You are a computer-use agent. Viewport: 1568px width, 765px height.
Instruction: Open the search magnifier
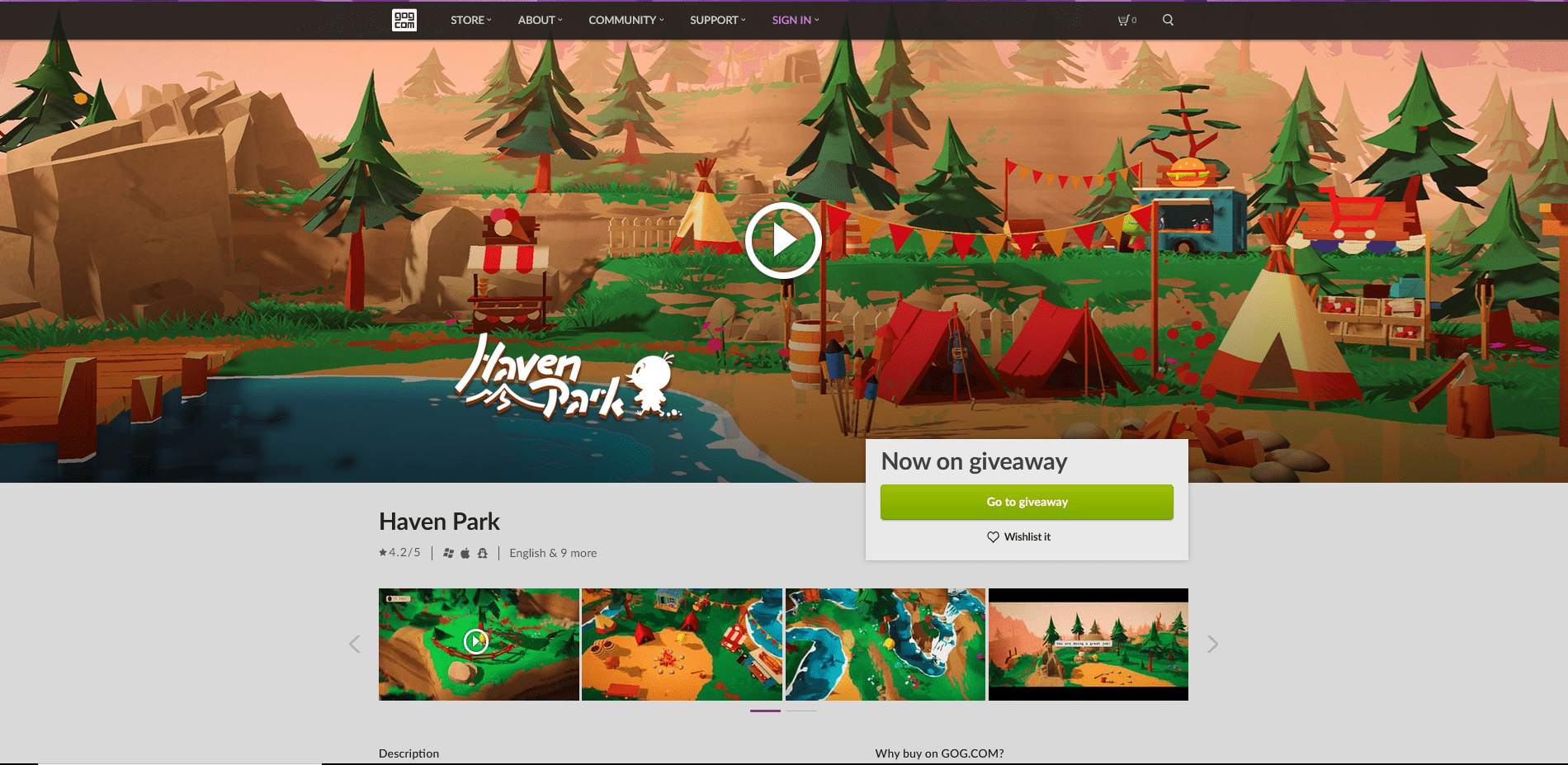[x=1168, y=20]
